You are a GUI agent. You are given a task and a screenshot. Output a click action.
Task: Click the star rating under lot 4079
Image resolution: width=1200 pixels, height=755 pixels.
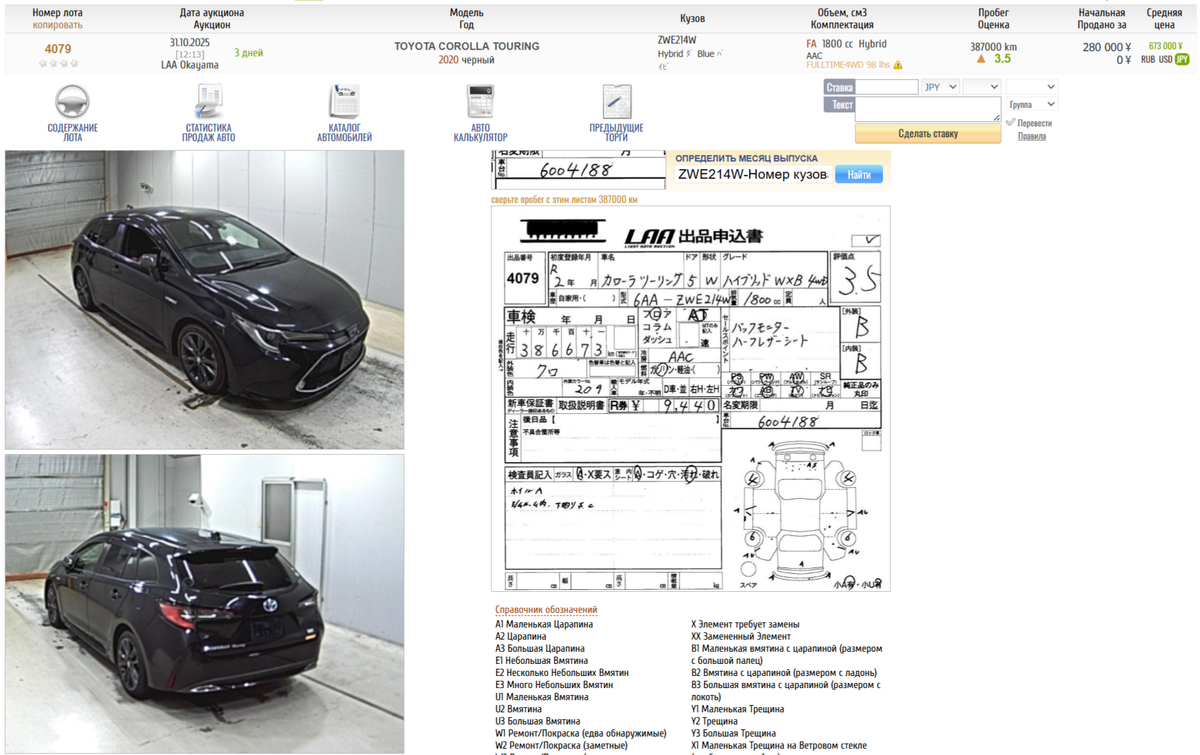tap(58, 63)
